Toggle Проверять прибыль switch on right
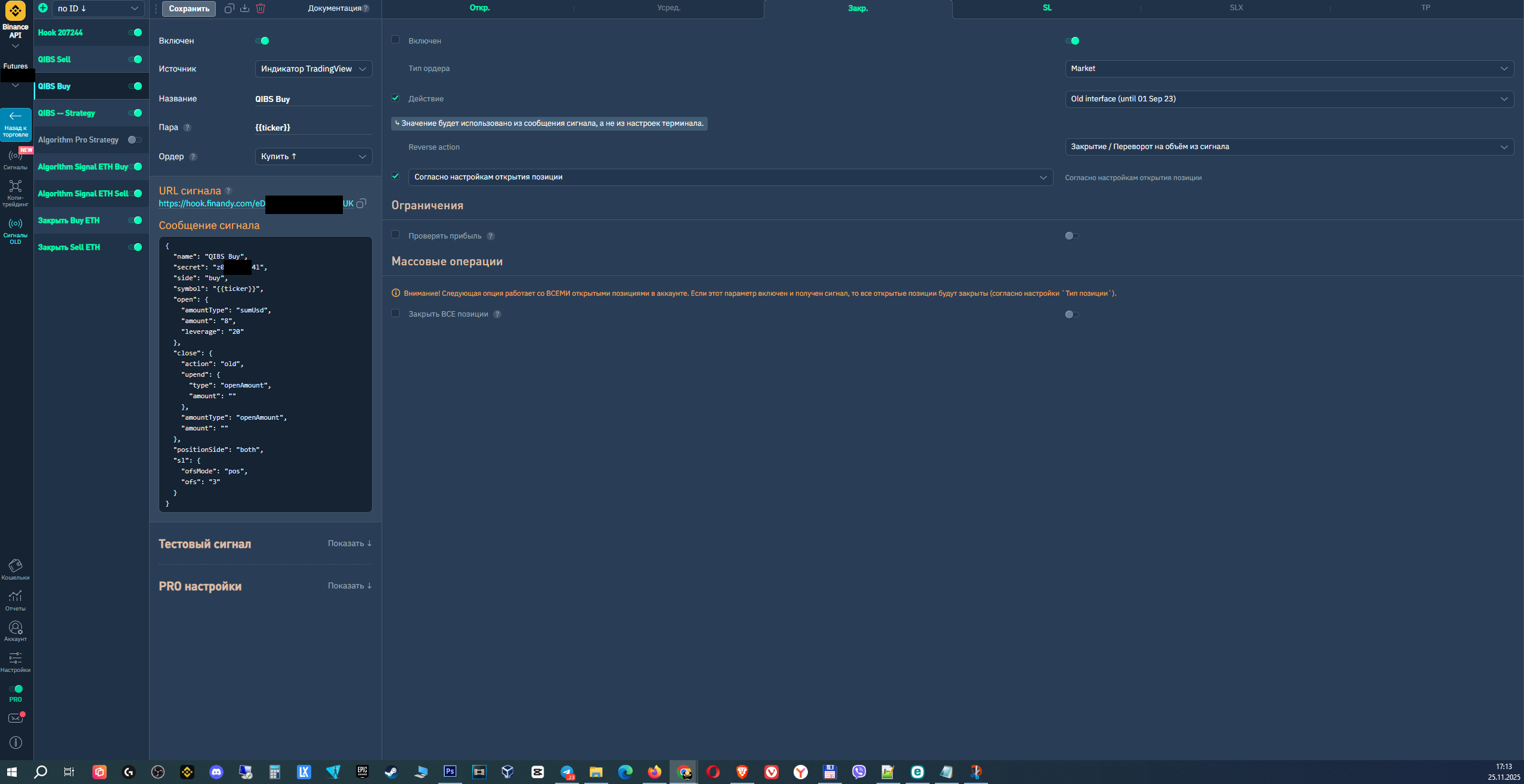This screenshot has height=784, width=1524. point(1072,236)
